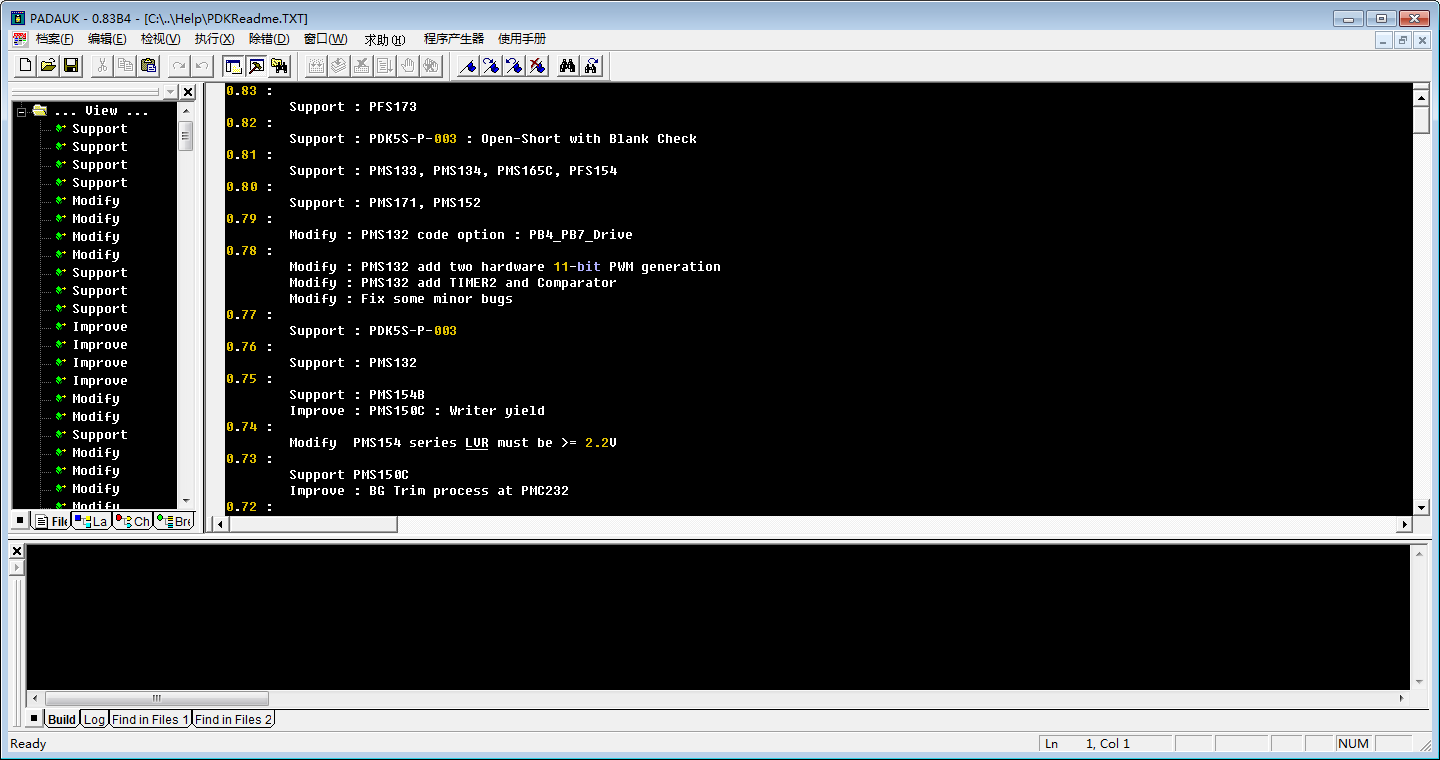1440x760 pixels.
Task: Click the application icon in the menu bar
Action: click(20, 39)
